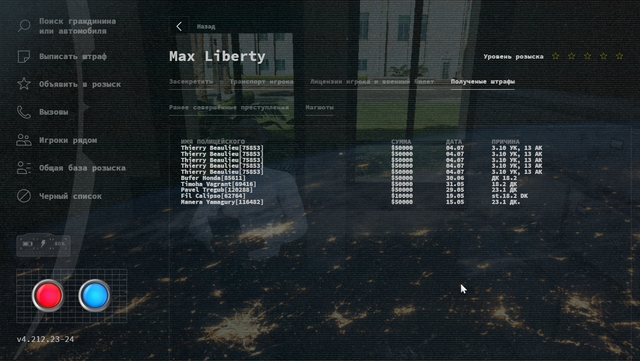Set wanted level to the second star
This screenshot has width=640, height=361.
pyautogui.click(x=571, y=56)
